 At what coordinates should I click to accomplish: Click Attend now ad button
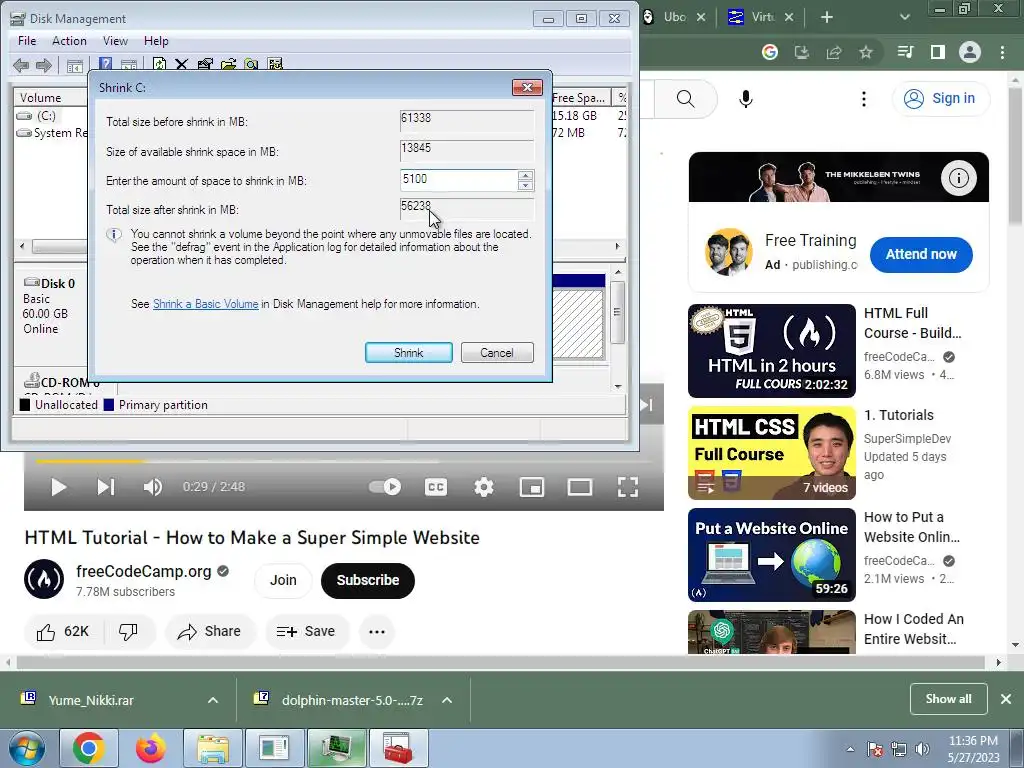pos(921,255)
